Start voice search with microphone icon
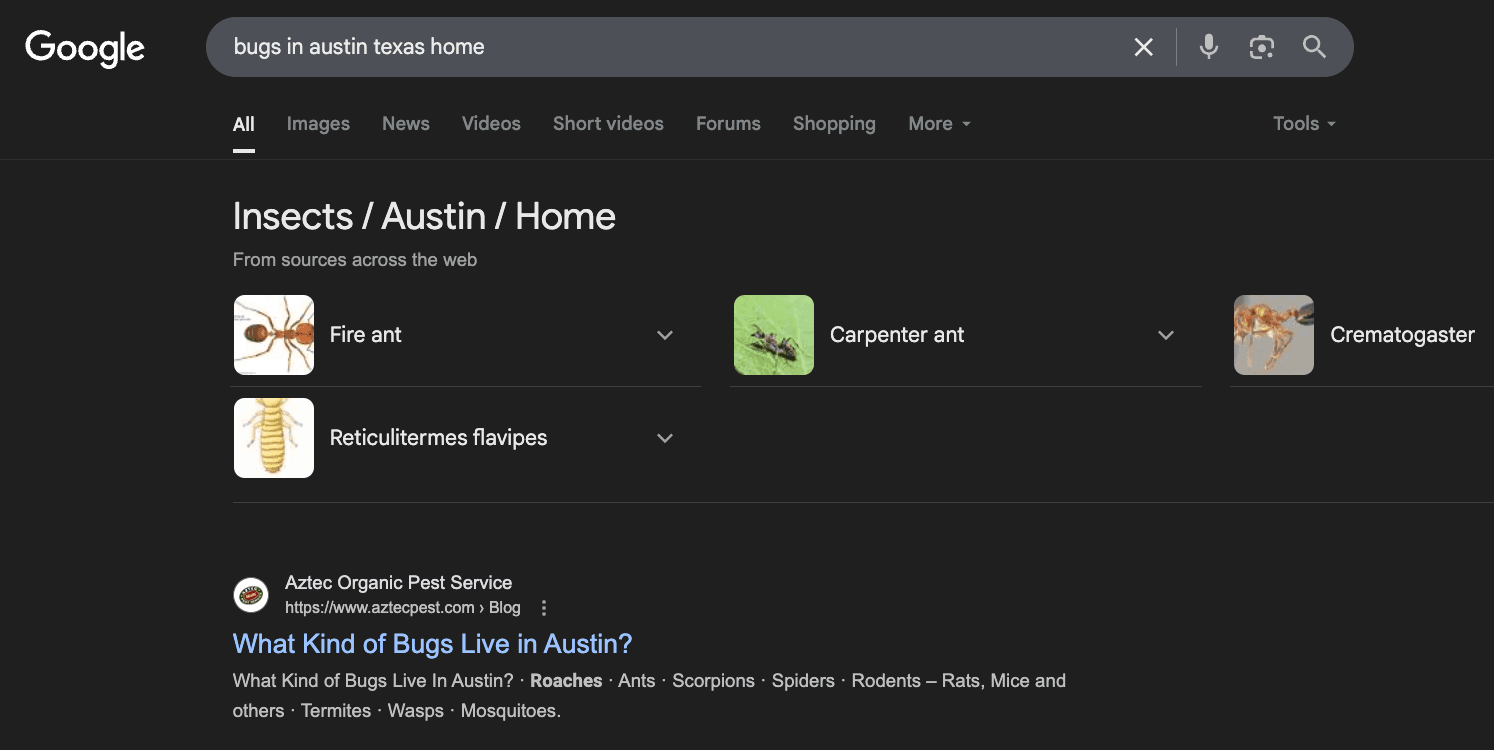This screenshot has width=1494, height=750. tap(1209, 47)
